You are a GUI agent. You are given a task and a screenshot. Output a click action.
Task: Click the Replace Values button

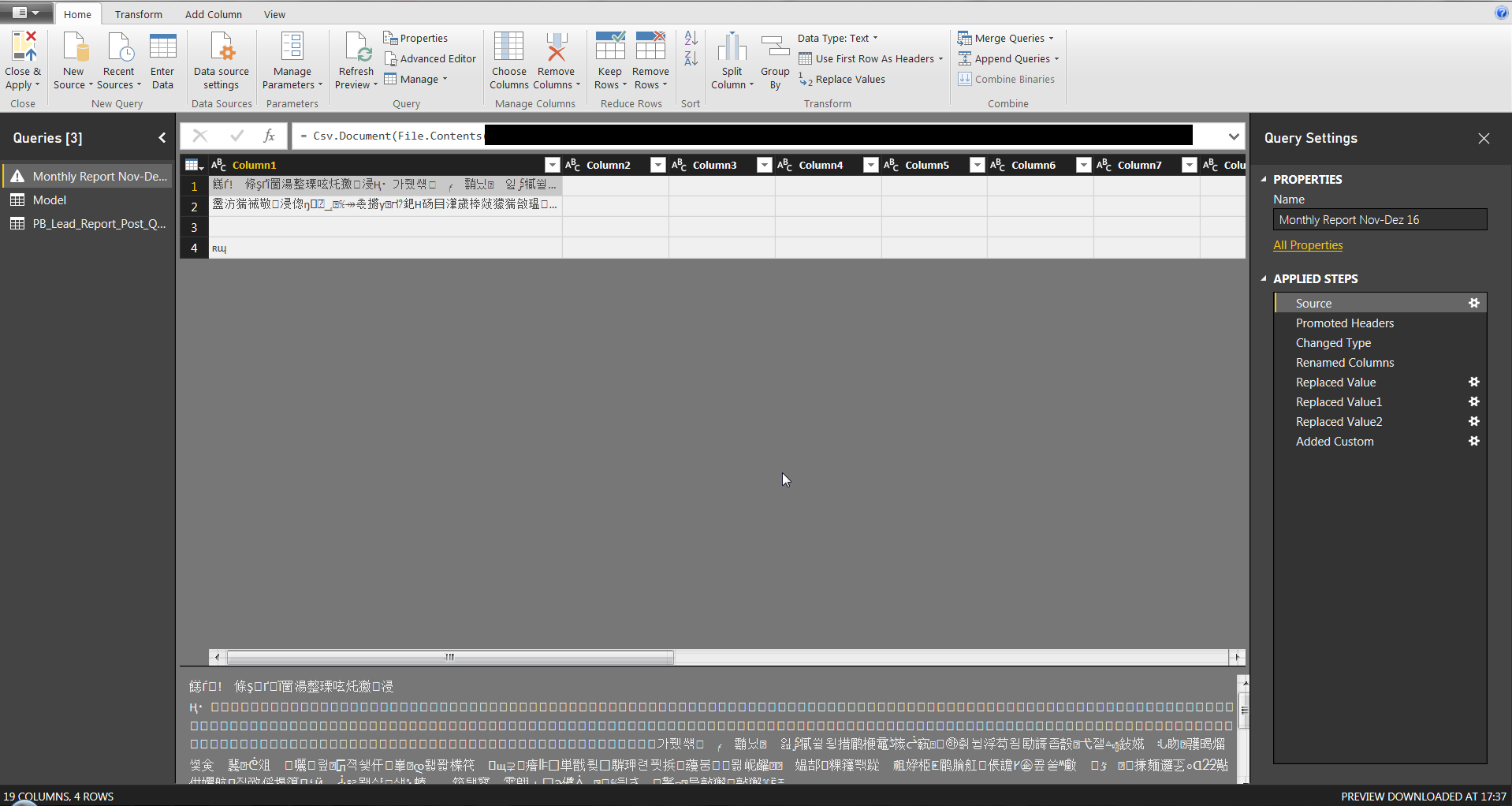tap(842, 79)
